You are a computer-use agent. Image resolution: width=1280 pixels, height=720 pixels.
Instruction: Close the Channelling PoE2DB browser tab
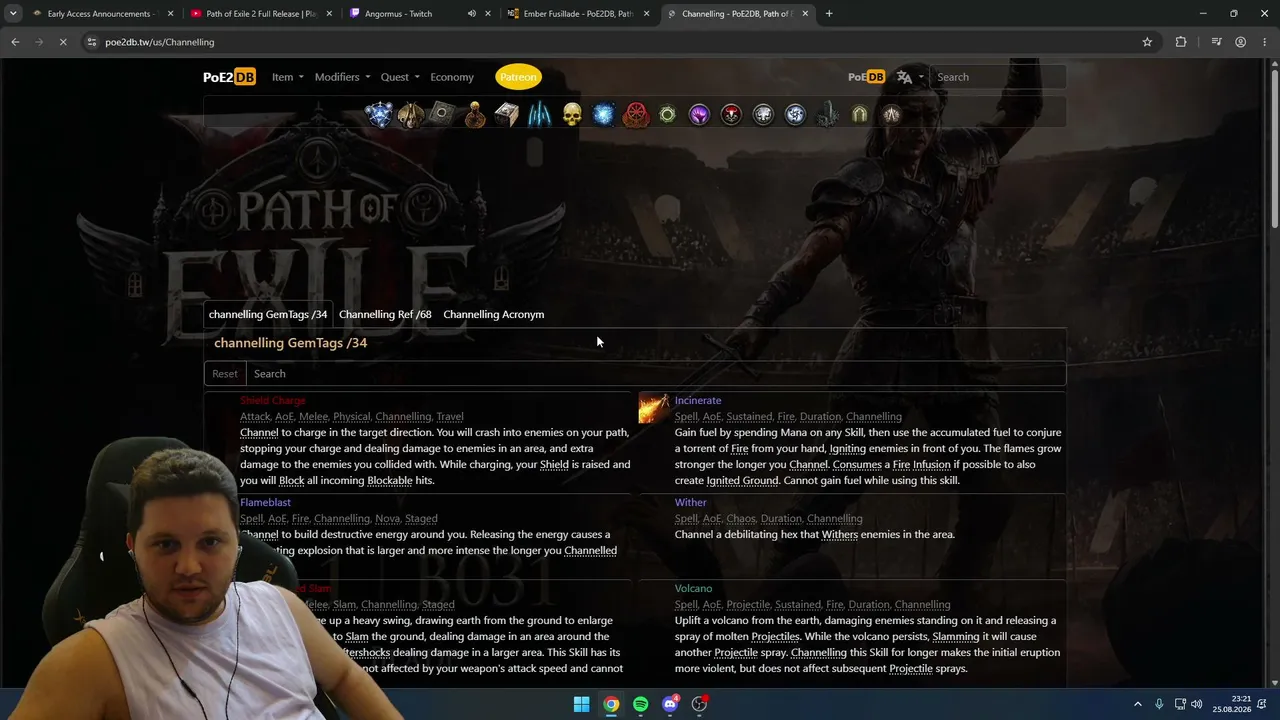805,14
